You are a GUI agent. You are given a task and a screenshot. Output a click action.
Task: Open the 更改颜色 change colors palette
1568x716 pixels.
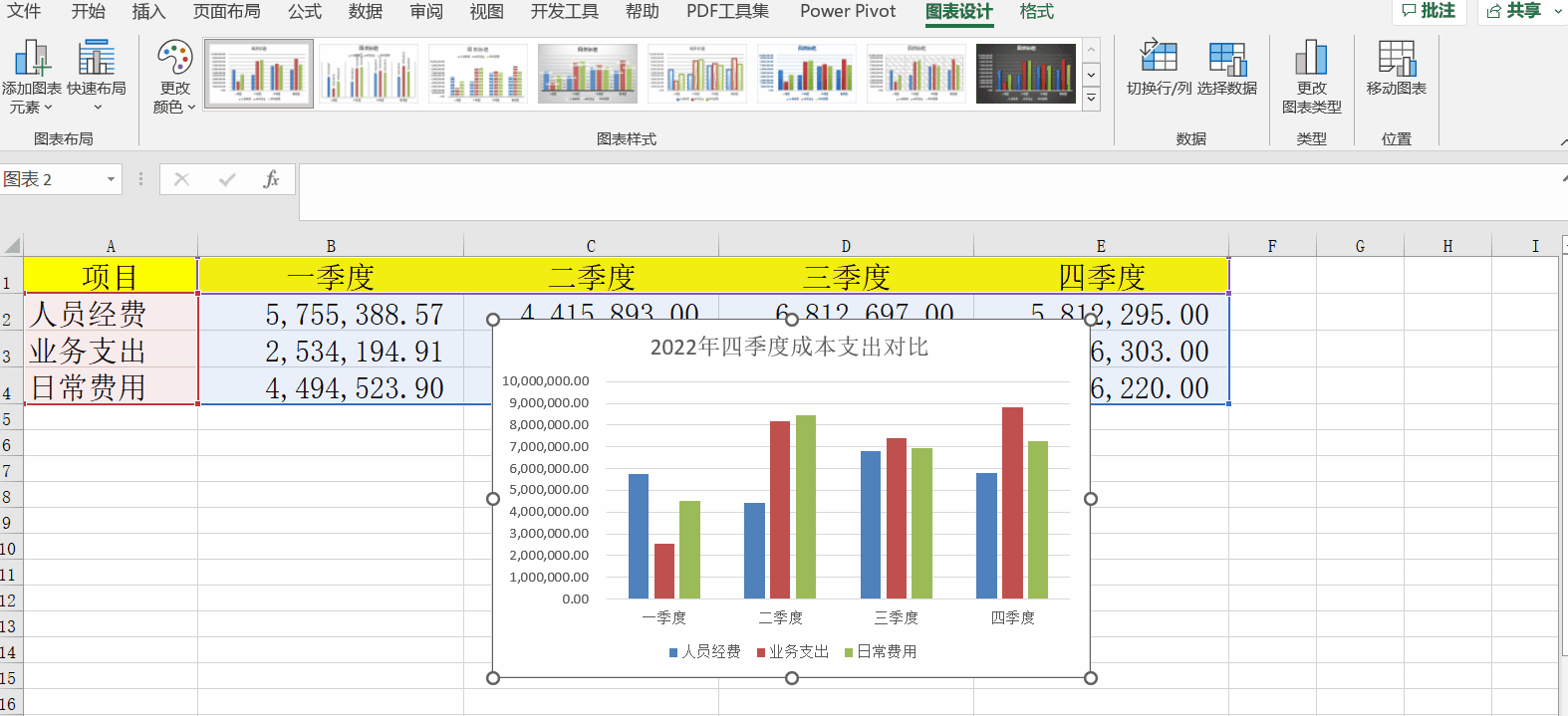pos(174,77)
